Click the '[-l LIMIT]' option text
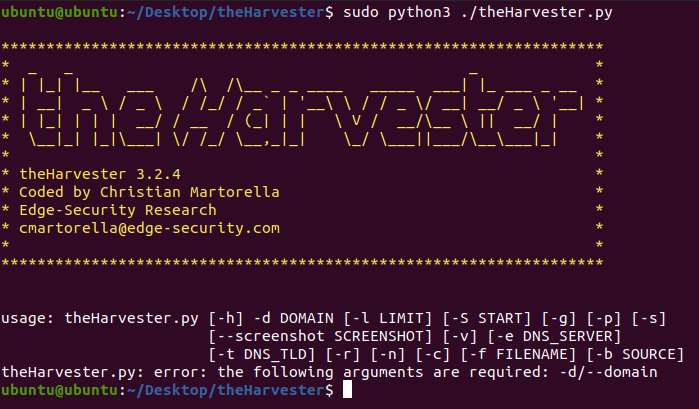 click(x=388, y=318)
